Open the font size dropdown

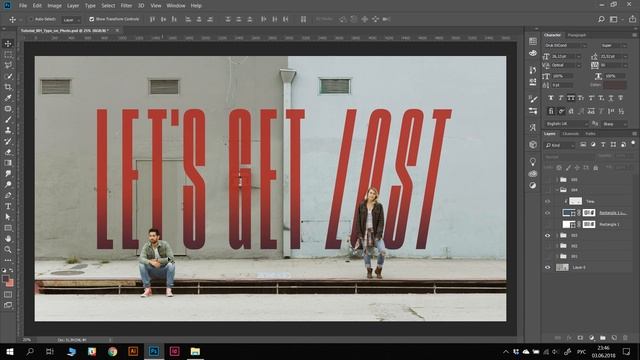click(x=566, y=56)
